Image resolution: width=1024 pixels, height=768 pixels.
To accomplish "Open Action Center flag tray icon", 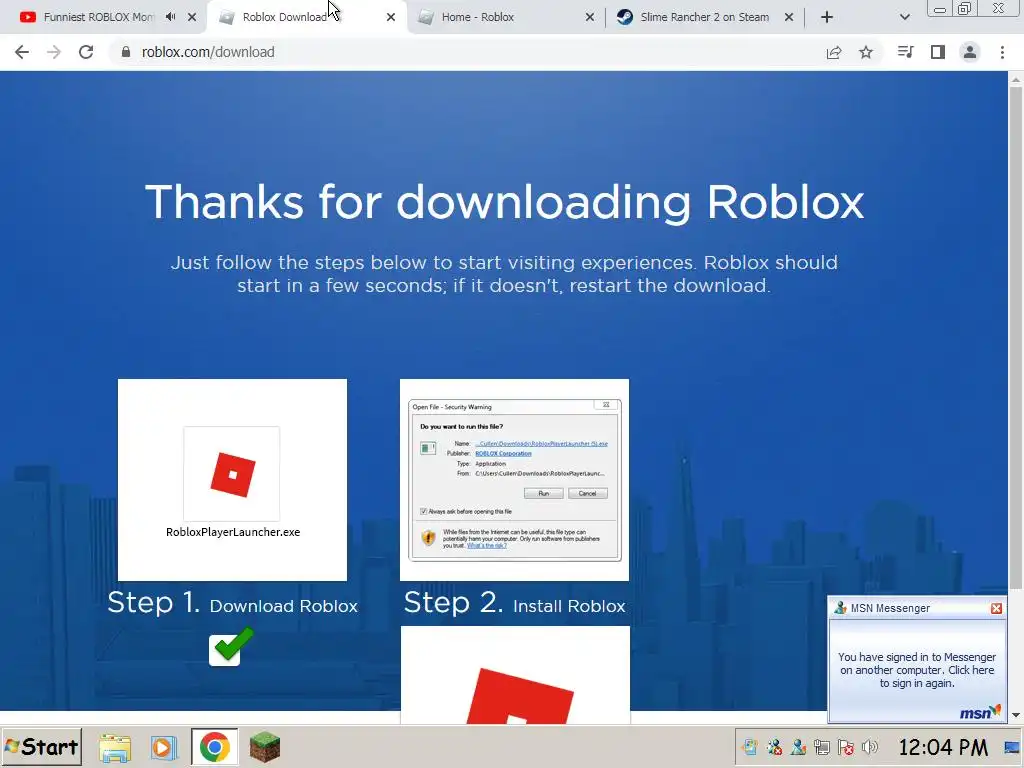I will click(x=846, y=747).
